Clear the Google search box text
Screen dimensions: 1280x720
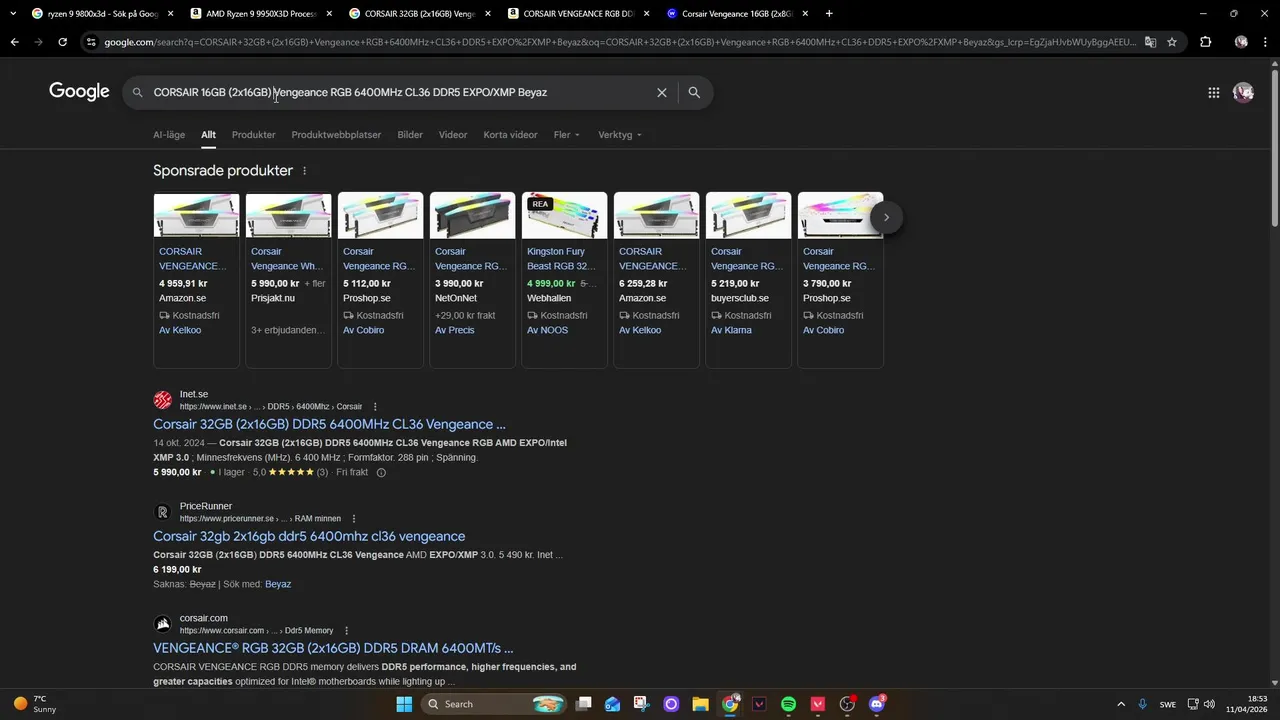point(661,92)
